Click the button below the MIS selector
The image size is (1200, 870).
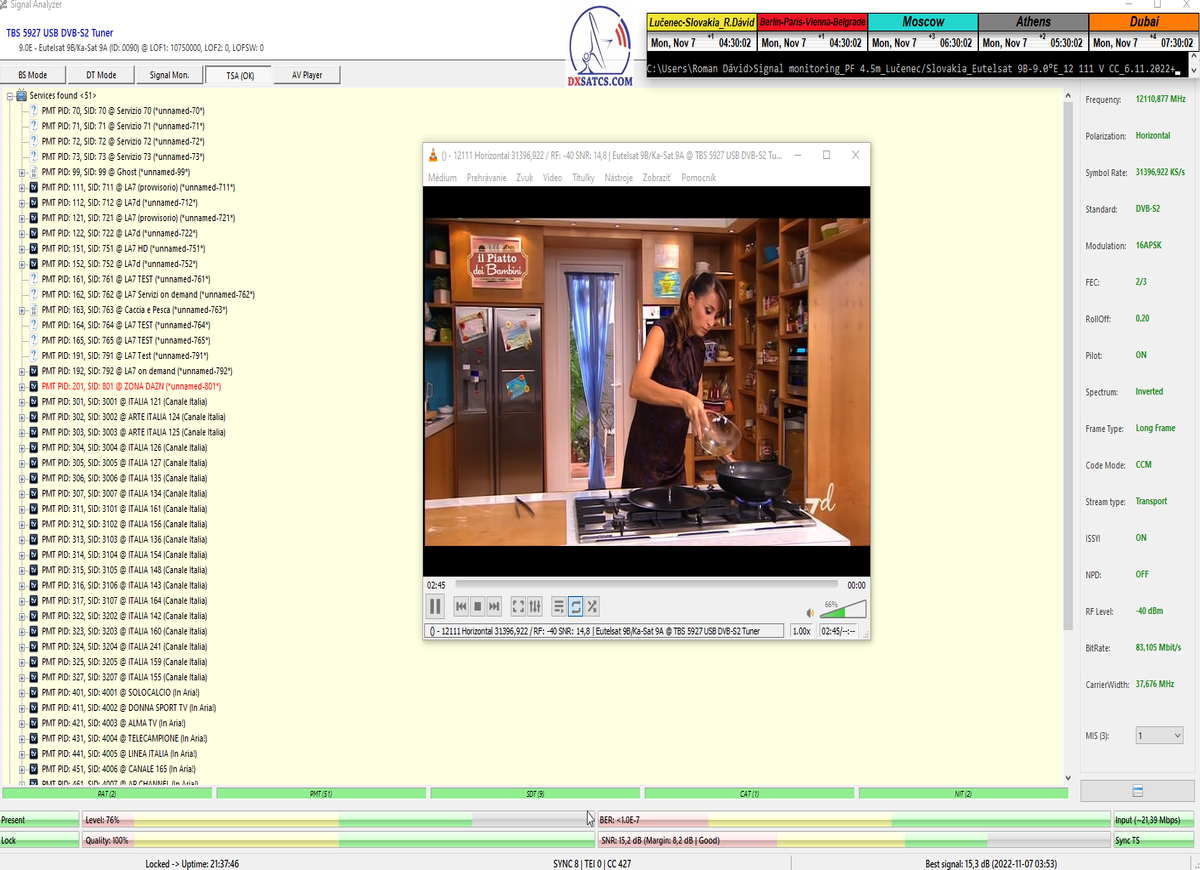tap(1137, 791)
